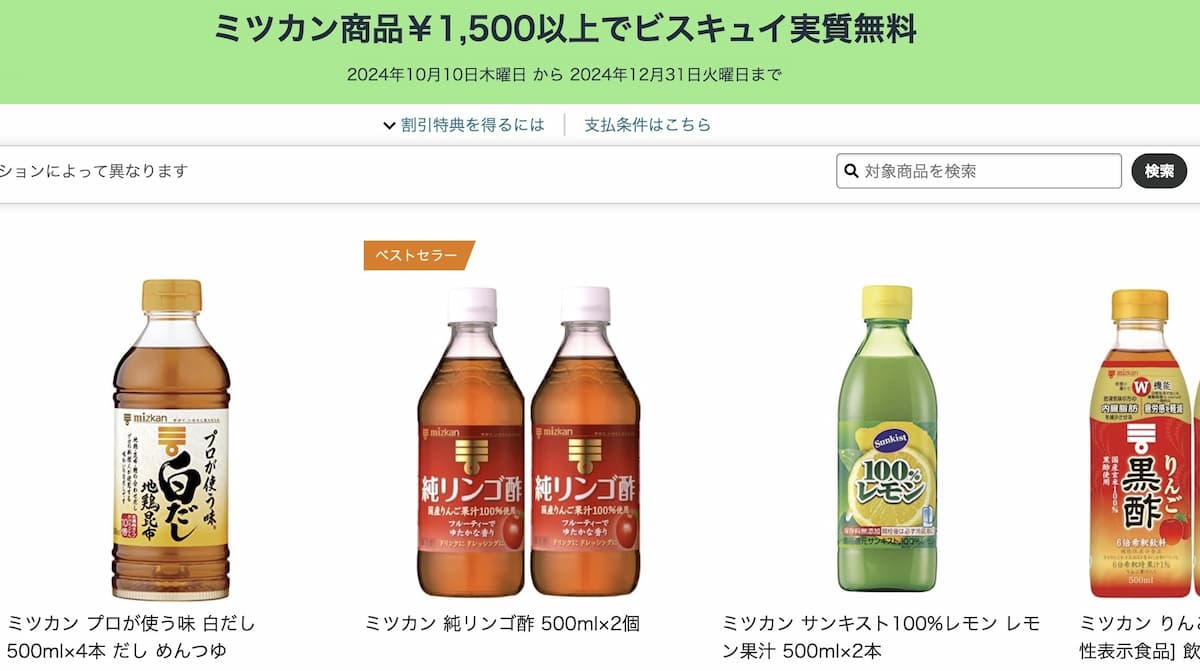Open the りんご黒酢 bottle product image
This screenshot has height=671, width=1200.
(1144, 443)
